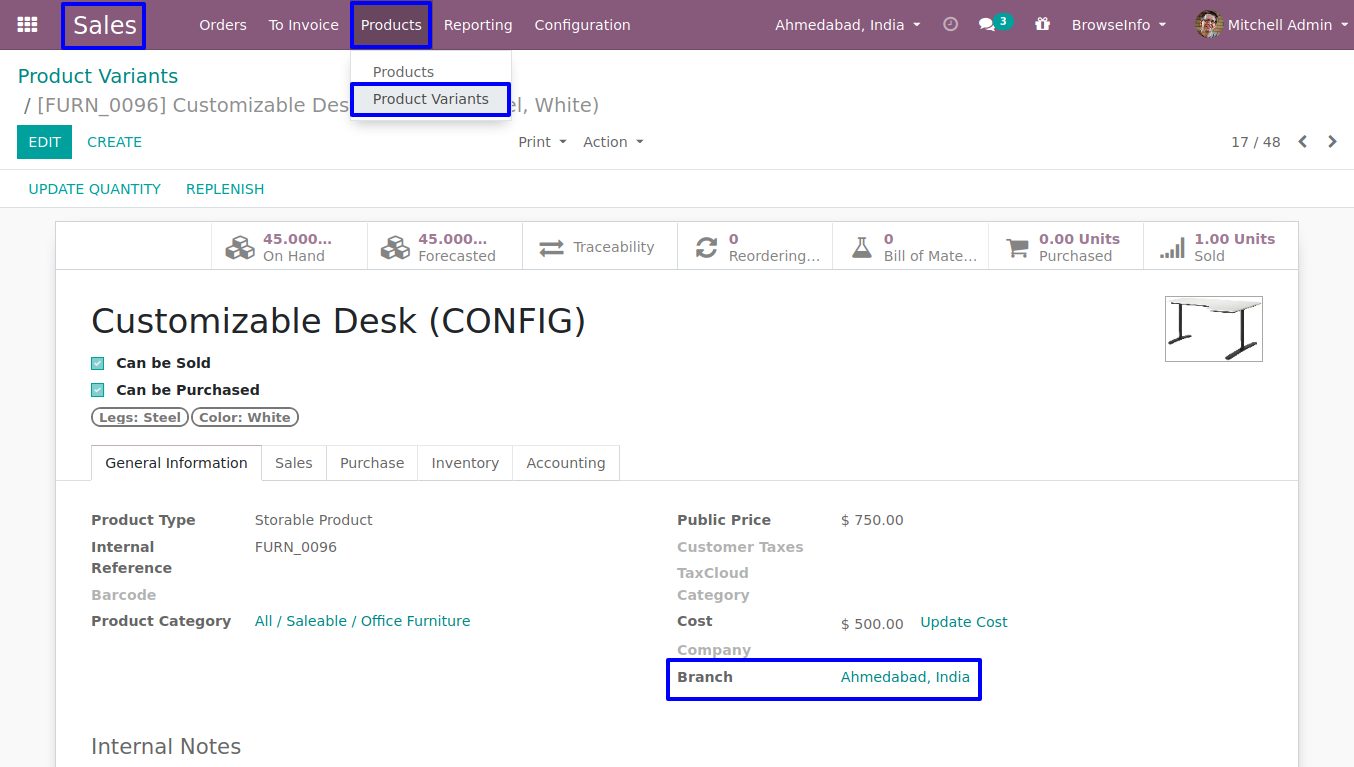
Task: Click the EDIT button
Action: point(44,142)
